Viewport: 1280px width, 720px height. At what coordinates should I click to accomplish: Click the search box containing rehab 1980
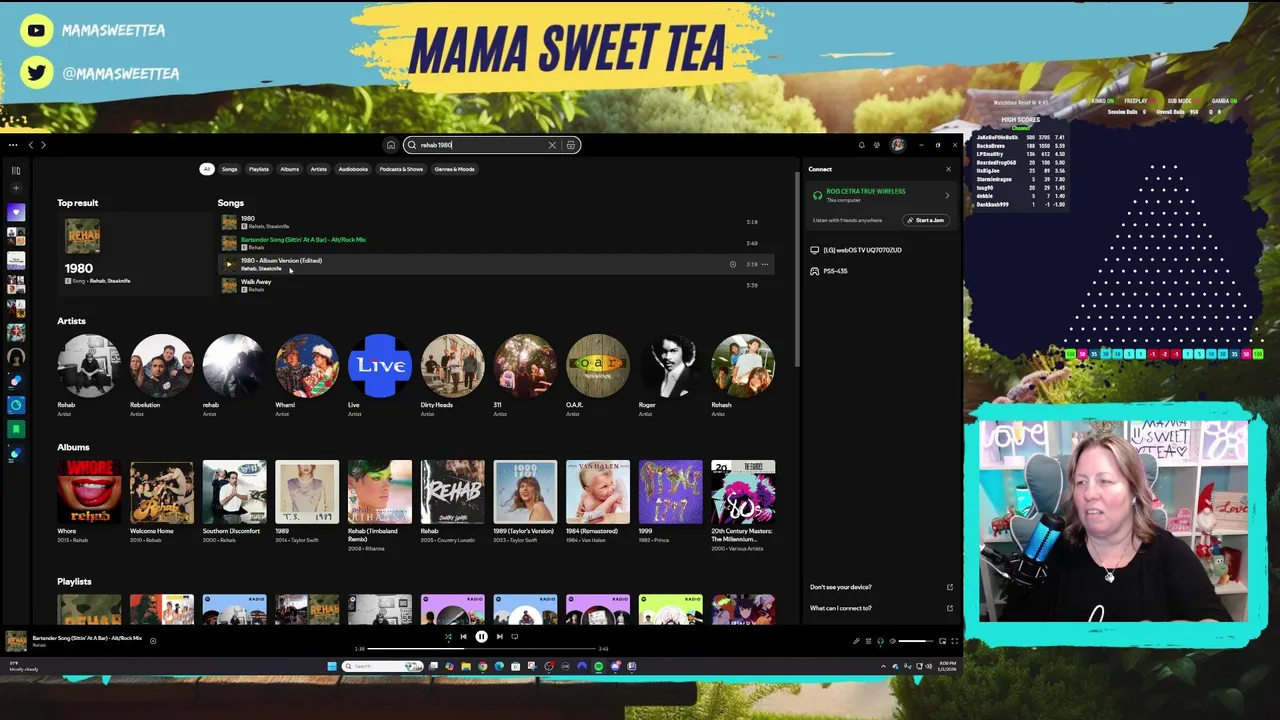click(x=492, y=145)
